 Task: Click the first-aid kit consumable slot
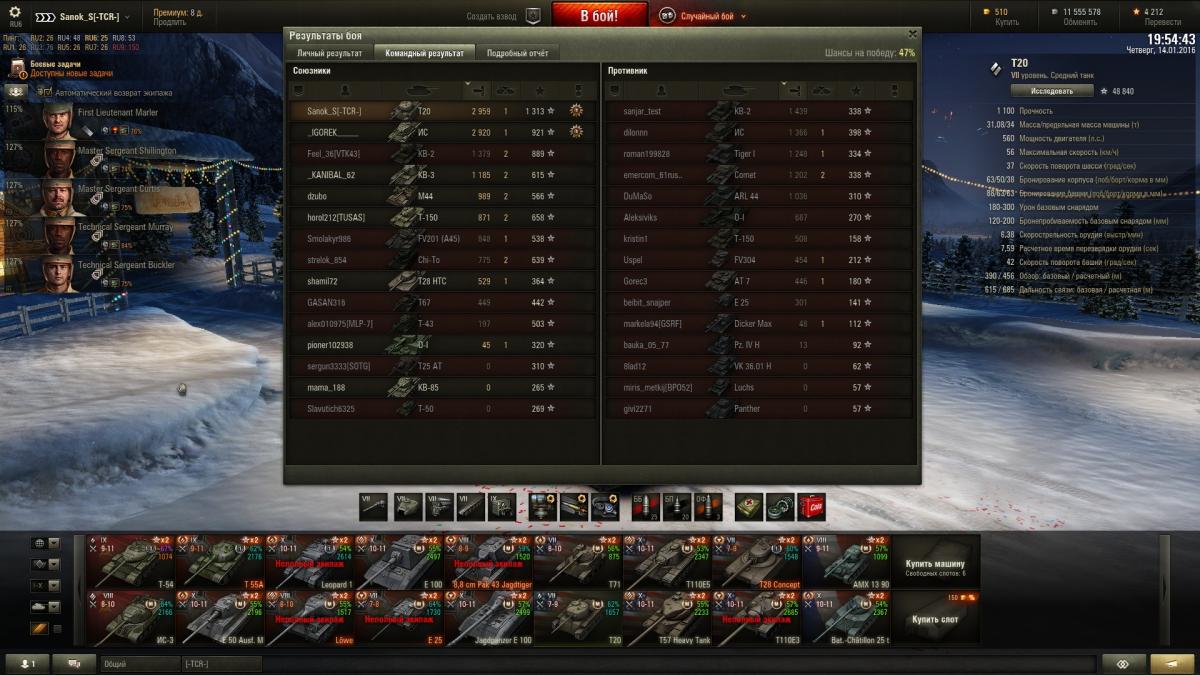[750, 506]
